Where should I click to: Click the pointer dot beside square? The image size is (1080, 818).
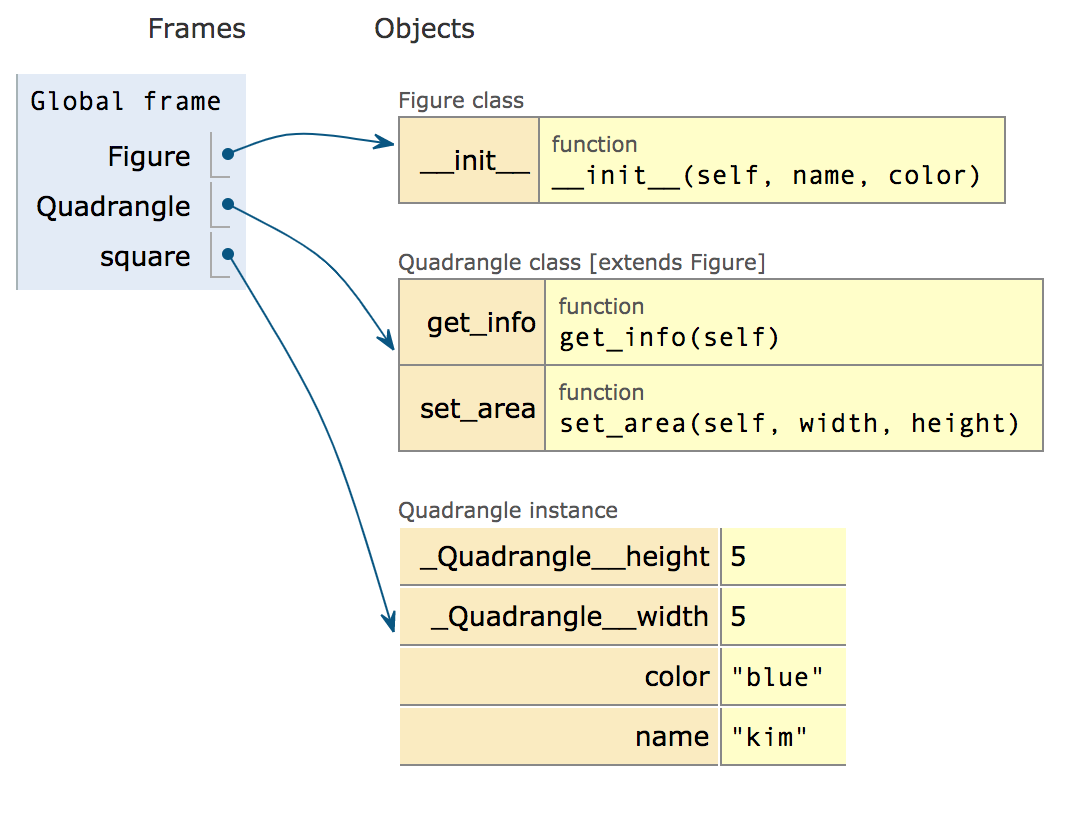(228, 254)
